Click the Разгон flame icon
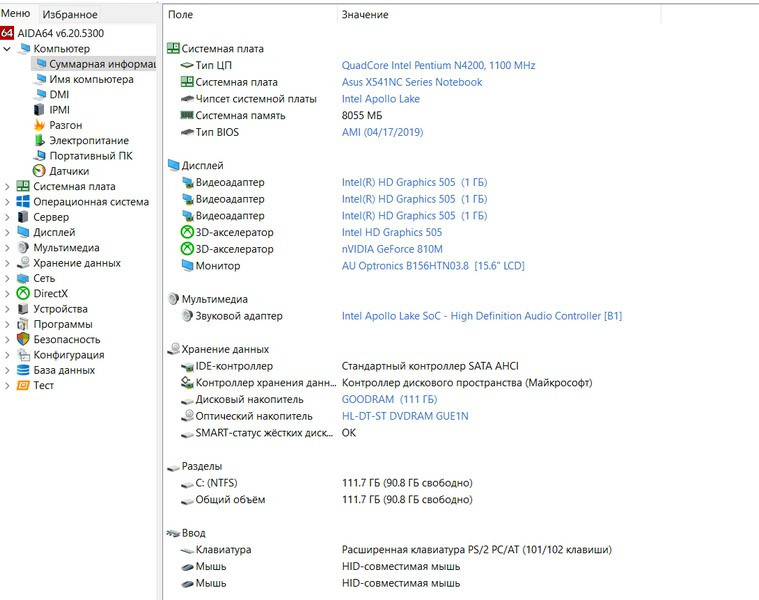 pyautogui.click(x=39, y=125)
